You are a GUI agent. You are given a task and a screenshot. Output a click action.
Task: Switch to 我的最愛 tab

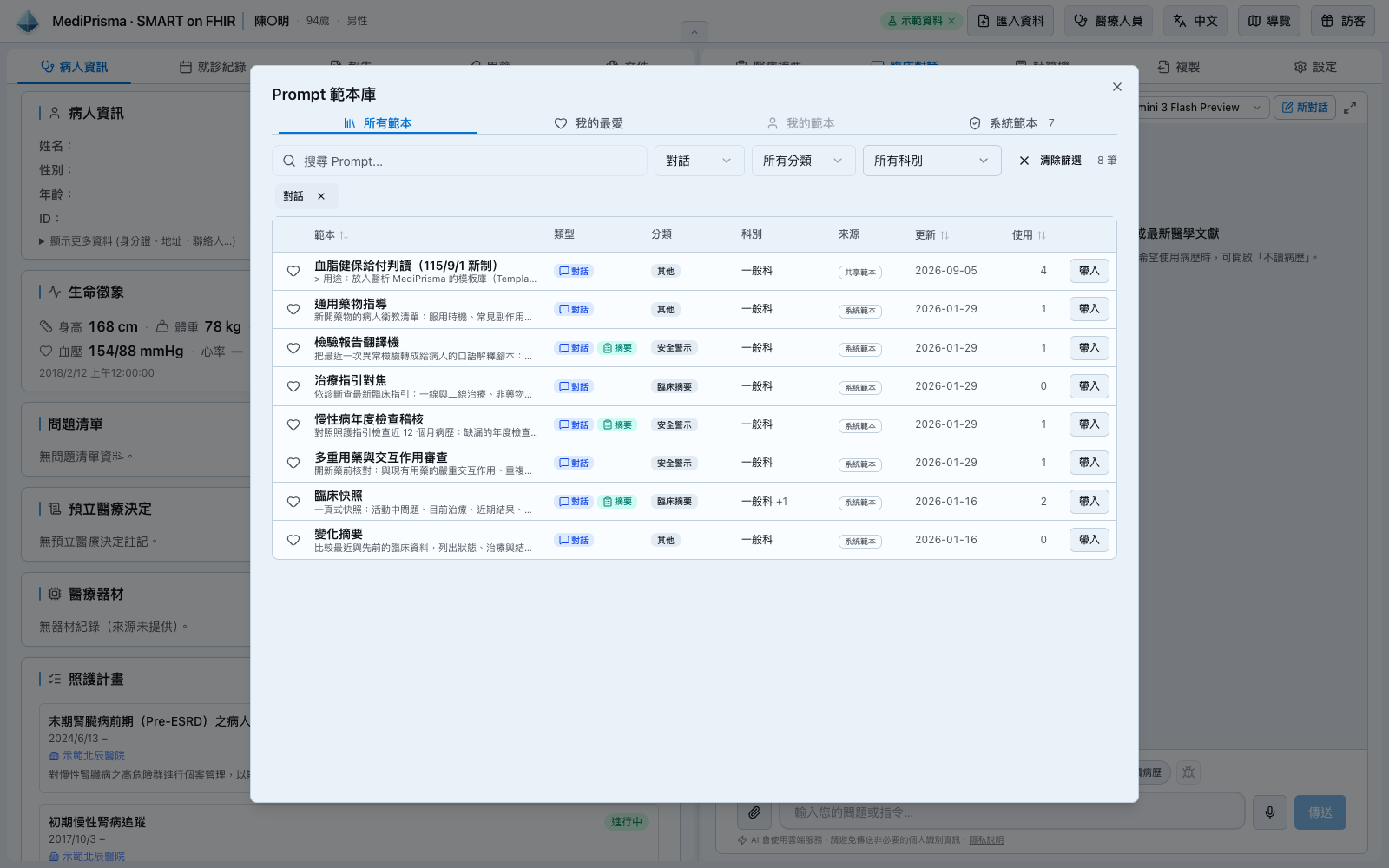pyautogui.click(x=589, y=123)
